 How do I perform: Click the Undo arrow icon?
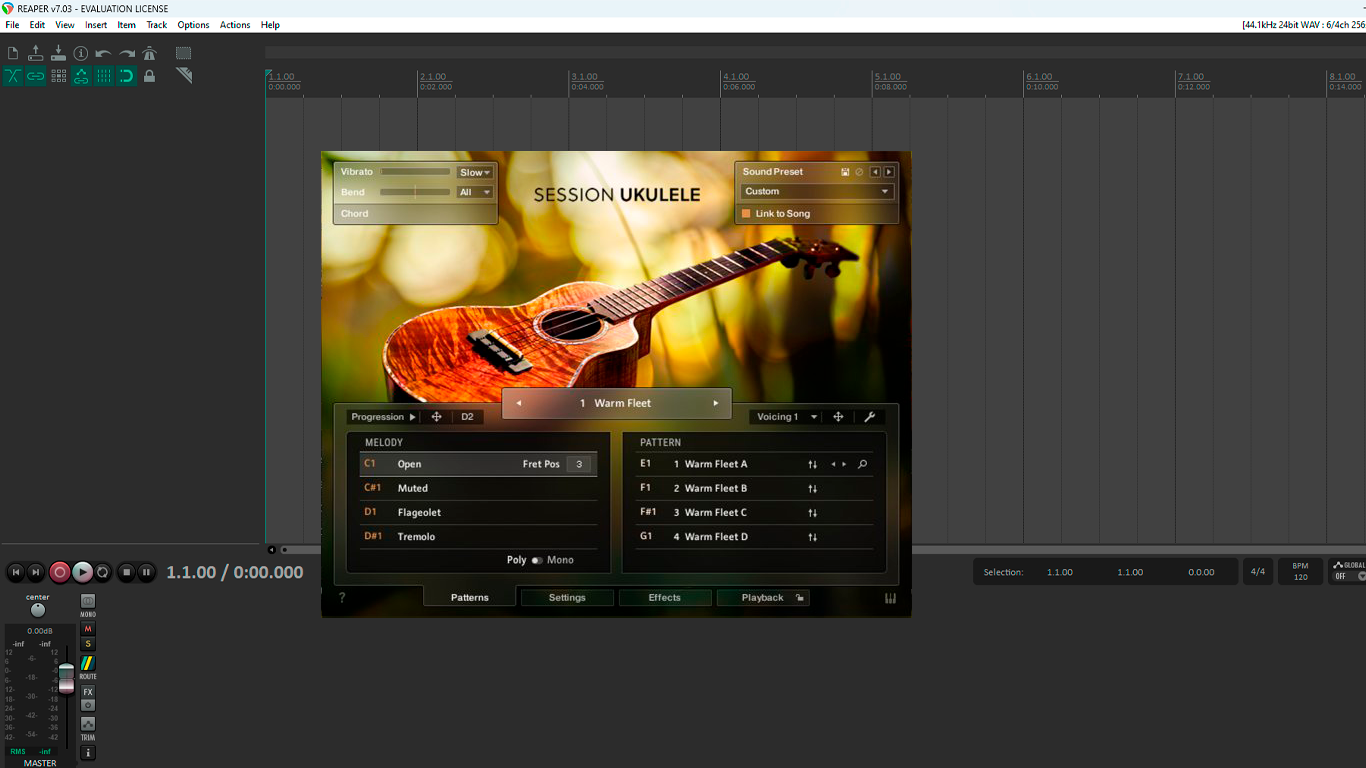click(x=104, y=53)
